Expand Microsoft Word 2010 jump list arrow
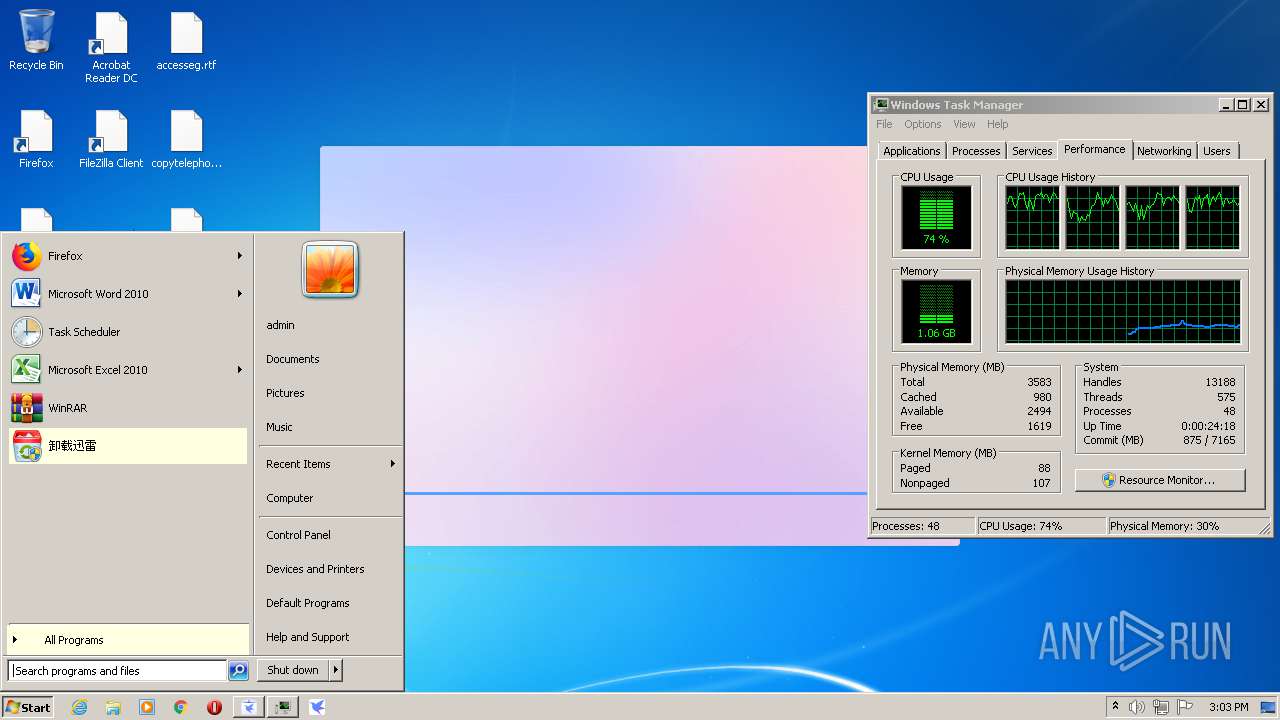 240,294
